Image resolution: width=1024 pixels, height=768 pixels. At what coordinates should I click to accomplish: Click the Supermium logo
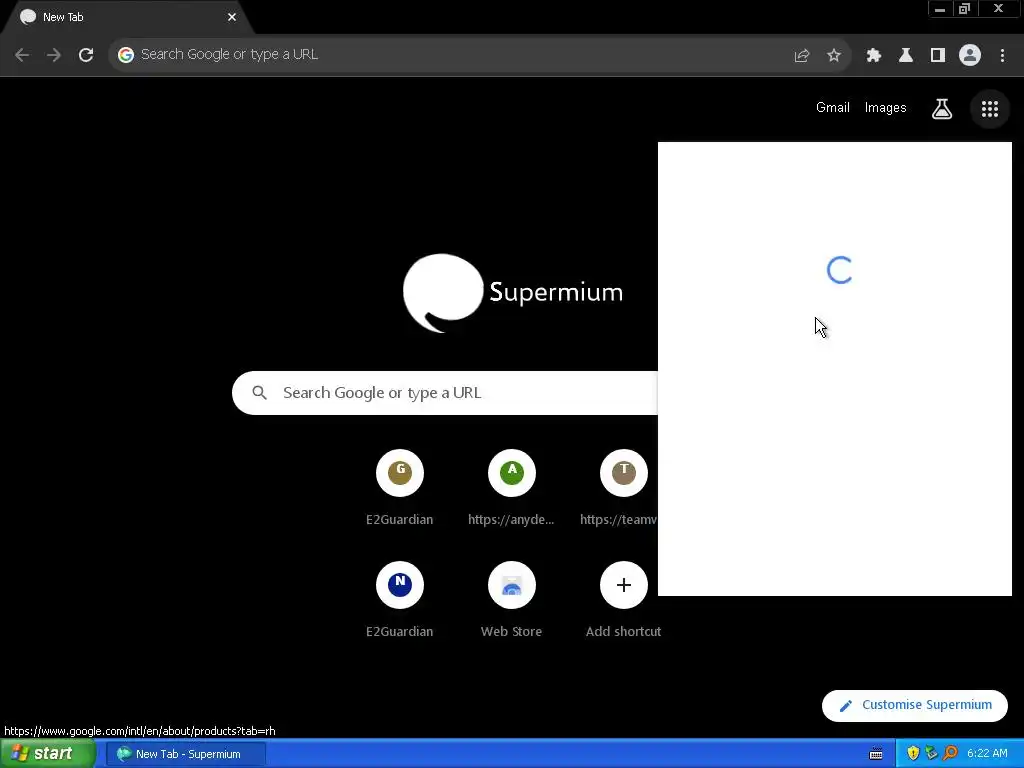pyautogui.click(x=513, y=293)
